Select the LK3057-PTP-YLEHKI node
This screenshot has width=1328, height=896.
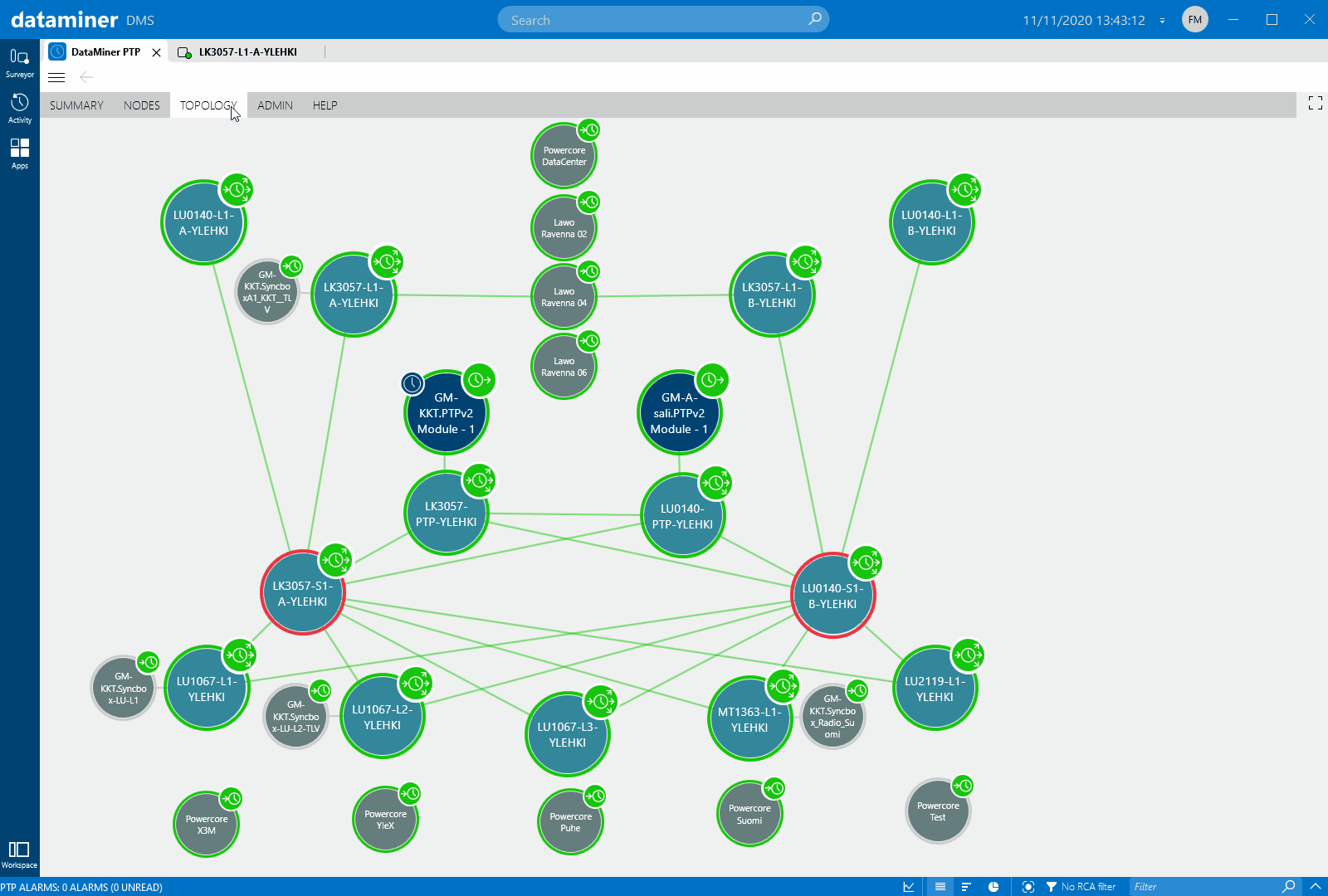446,514
